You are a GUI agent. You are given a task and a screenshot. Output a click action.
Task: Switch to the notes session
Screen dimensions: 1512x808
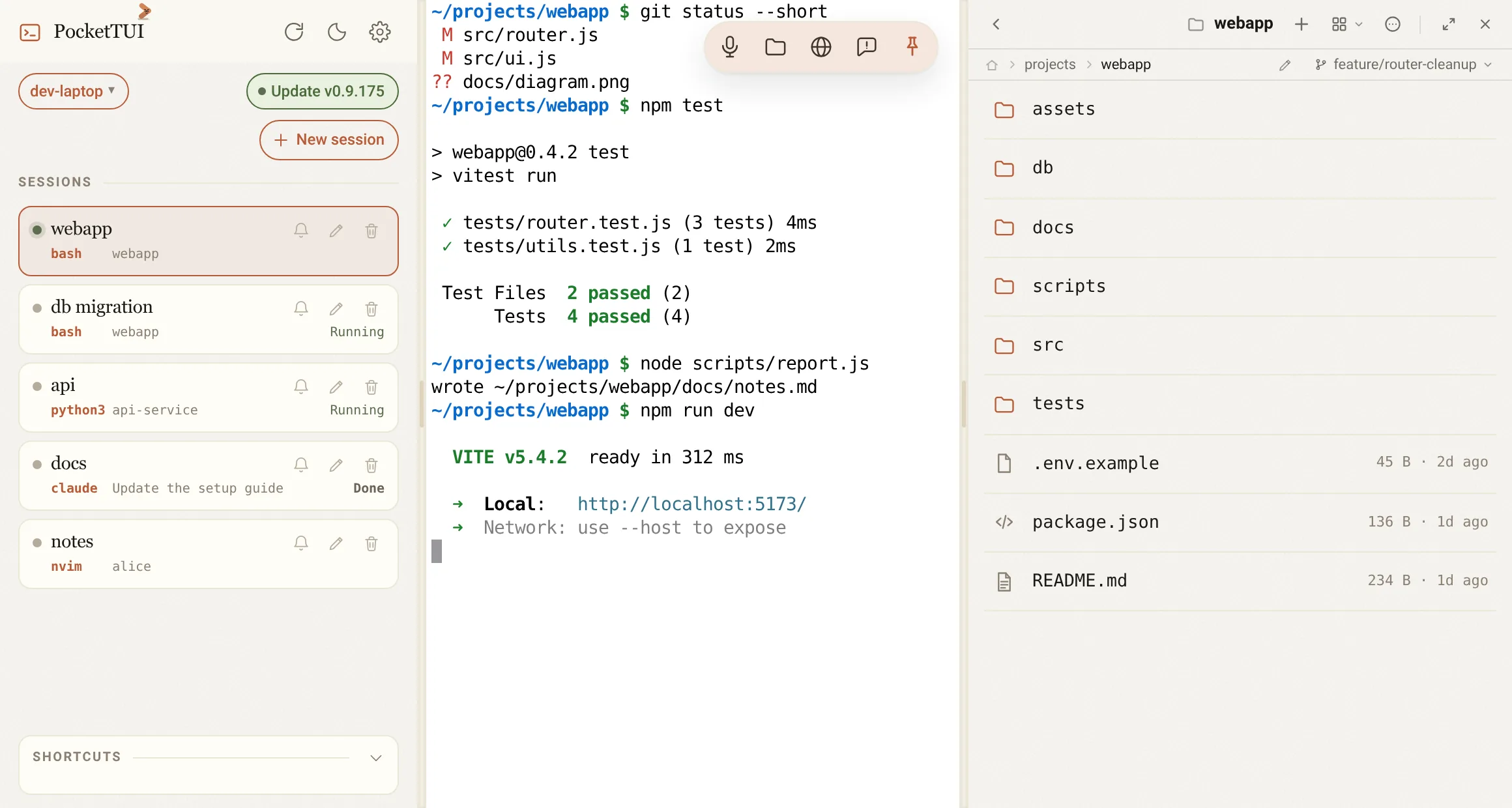(x=209, y=554)
